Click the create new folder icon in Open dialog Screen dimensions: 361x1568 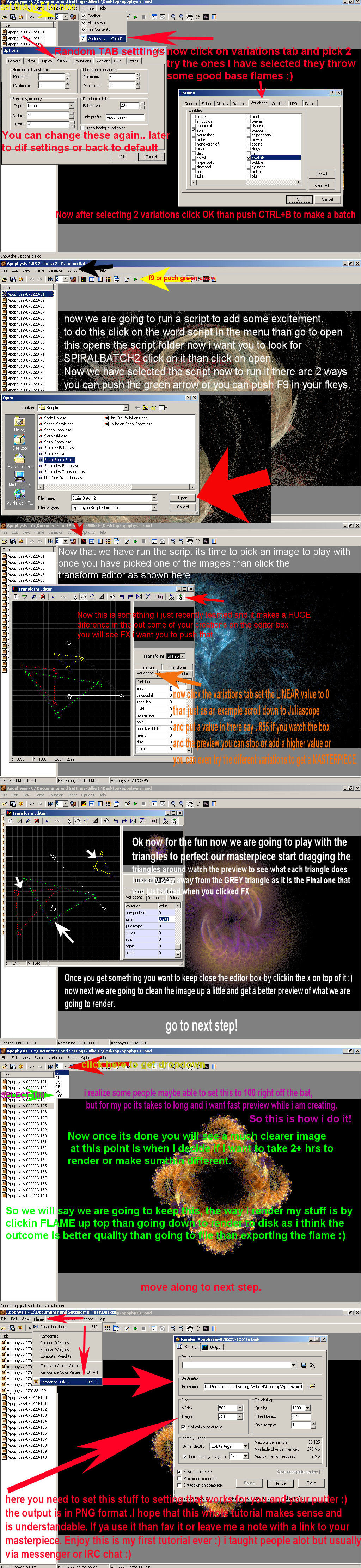155,408
